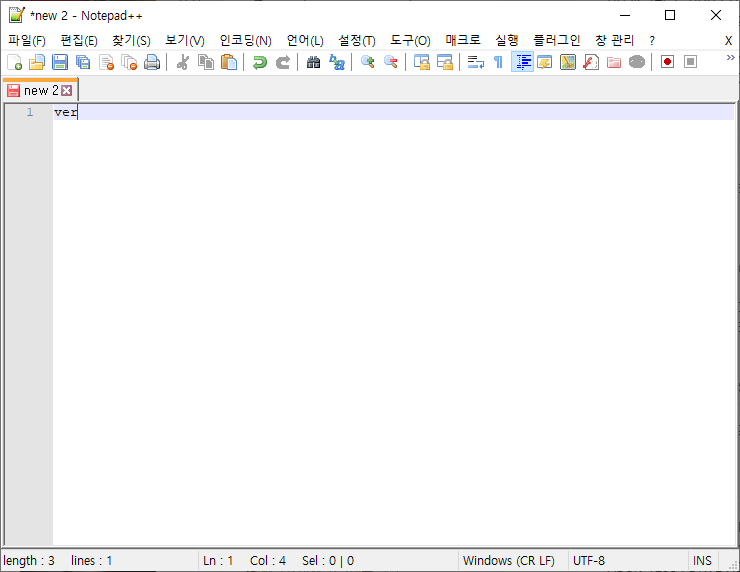
Task: Click UTF-8 encoding in status bar
Action: 589,561
